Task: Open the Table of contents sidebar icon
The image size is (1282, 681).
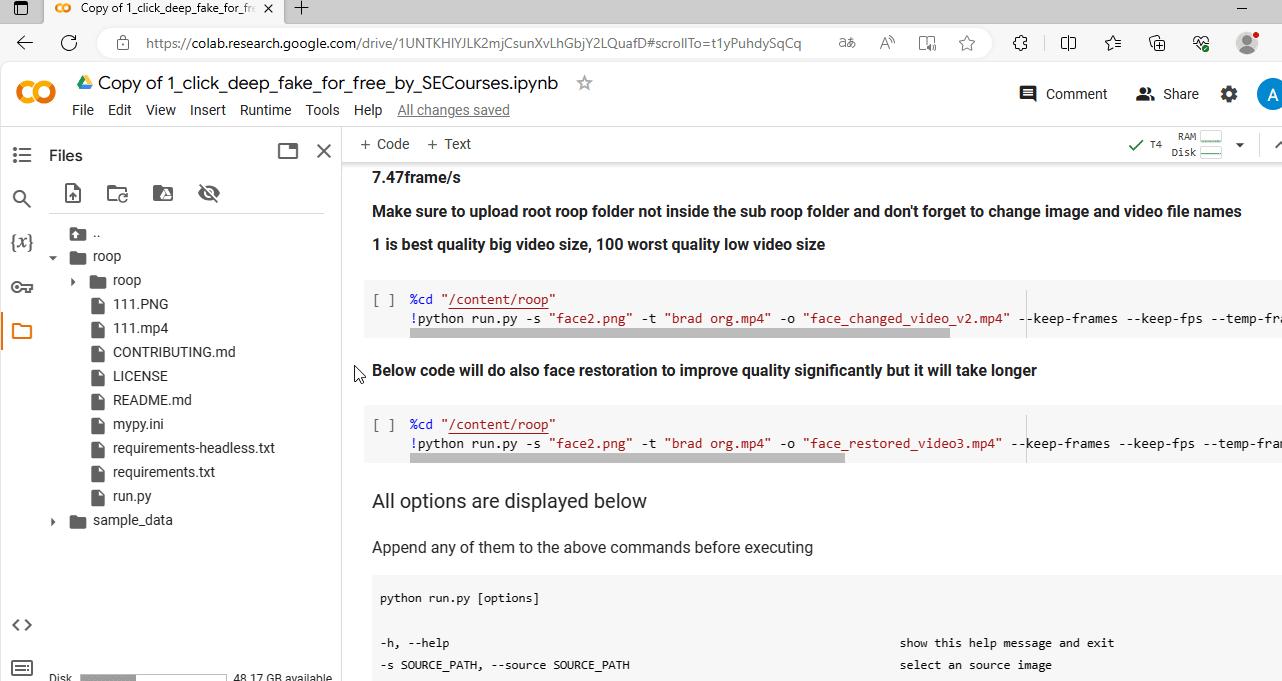Action: pyautogui.click(x=22, y=155)
